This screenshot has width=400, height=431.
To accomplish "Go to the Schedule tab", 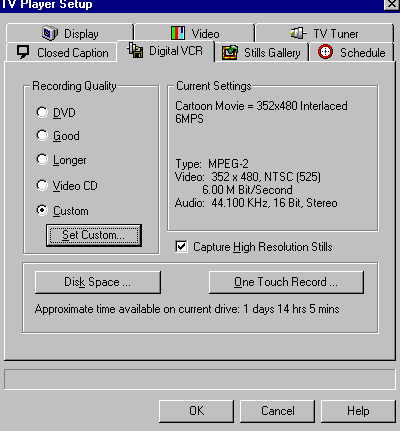I will click(x=352, y=52).
